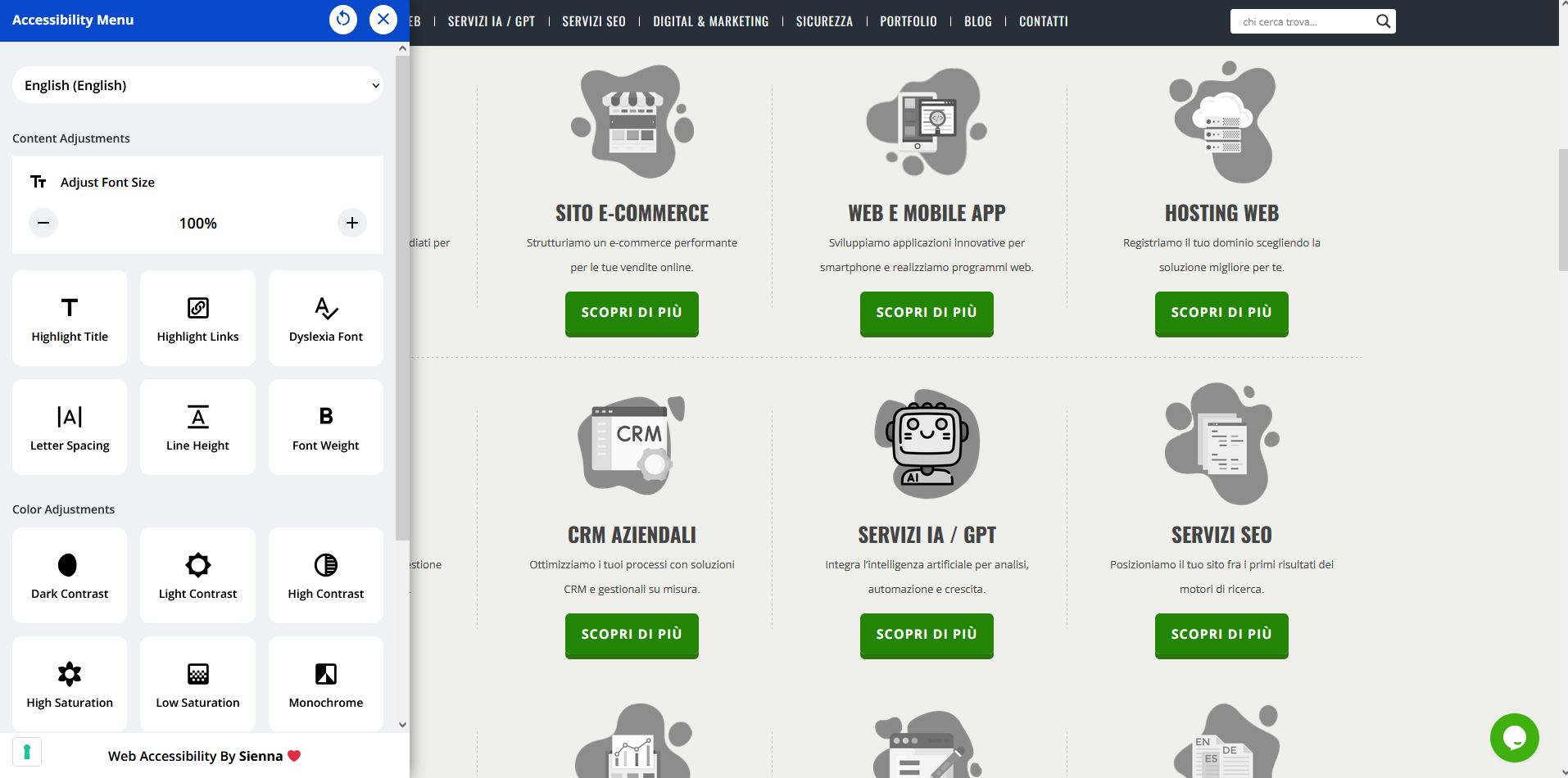Viewport: 1568px width, 778px height.
Task: Click the AI robot illustration for Servizi IA / GPT
Action: click(927, 444)
